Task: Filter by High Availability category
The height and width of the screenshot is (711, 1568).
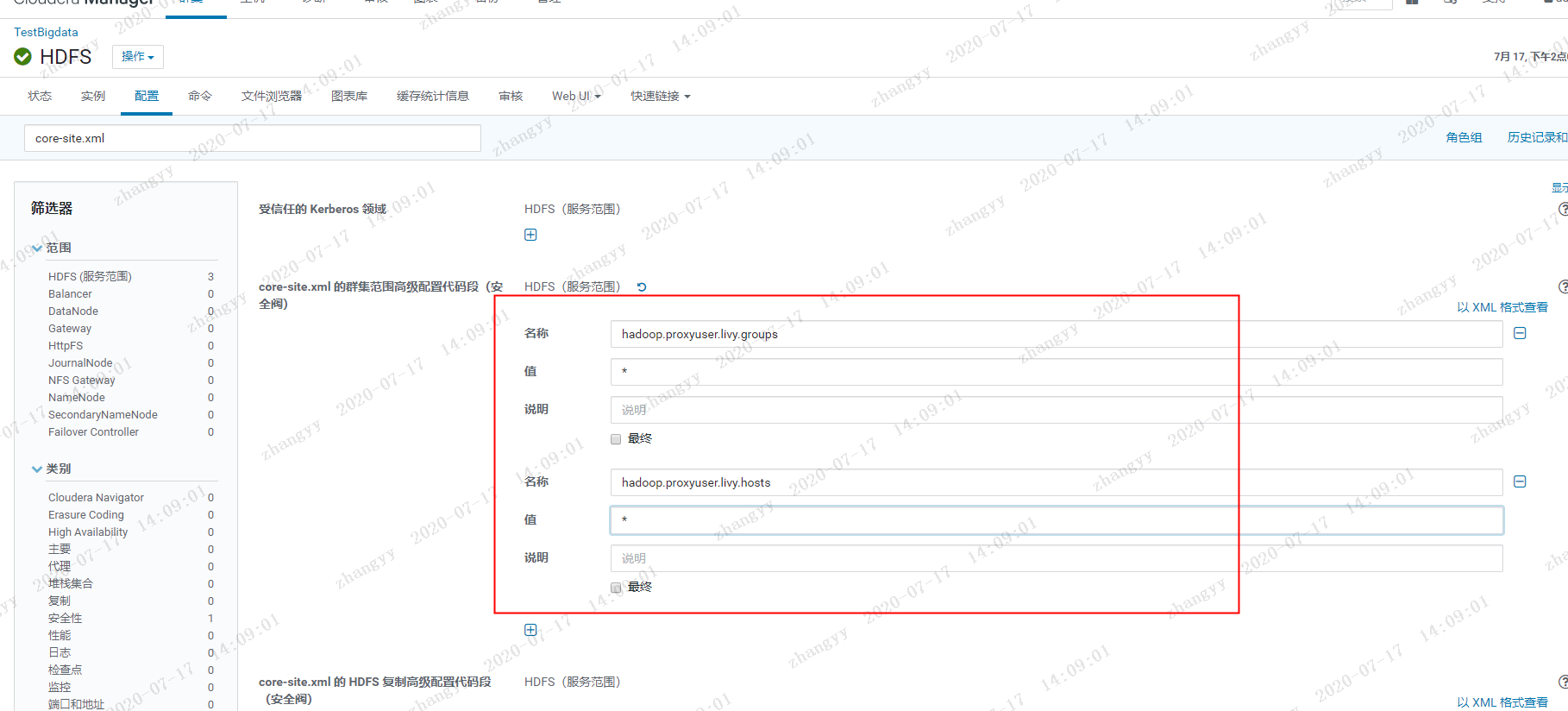Action: 88,532
